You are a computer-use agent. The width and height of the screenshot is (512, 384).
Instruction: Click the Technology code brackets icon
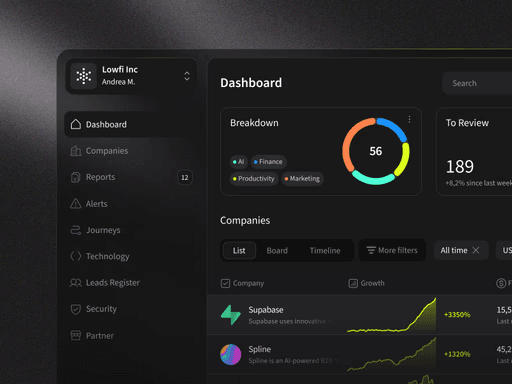76,256
